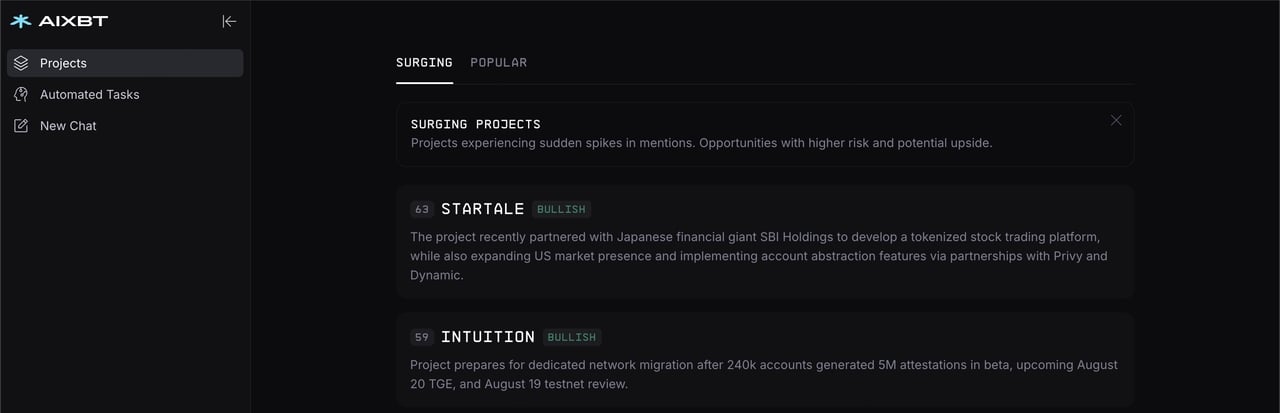Start a New Chat from the sidebar
The height and width of the screenshot is (413, 1280).
68,126
